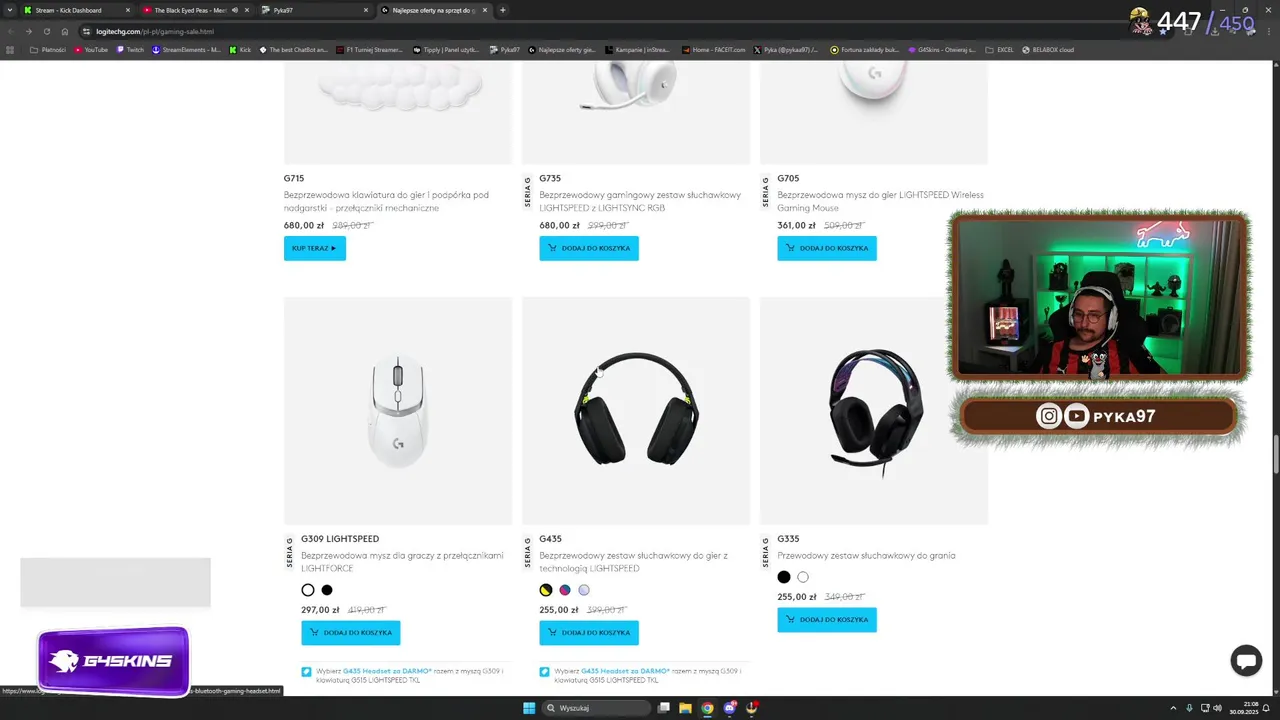1280x720 pixels.
Task: Close the Stream - Kick Dashboard tab
Action: [128, 10]
